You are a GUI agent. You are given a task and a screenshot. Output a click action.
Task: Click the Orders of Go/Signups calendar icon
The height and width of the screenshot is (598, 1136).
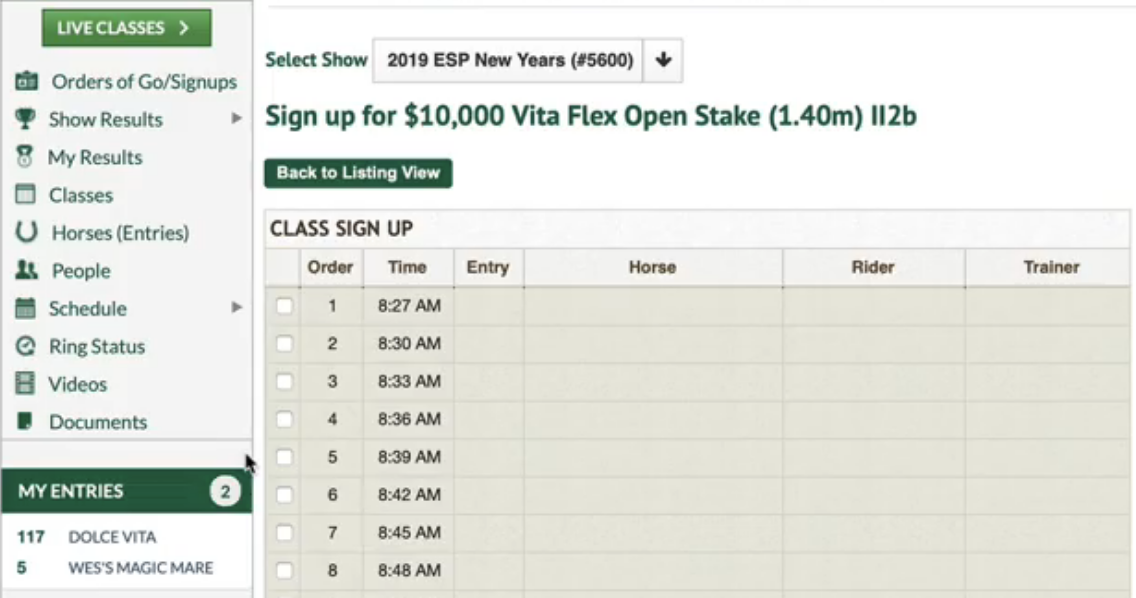point(27,81)
